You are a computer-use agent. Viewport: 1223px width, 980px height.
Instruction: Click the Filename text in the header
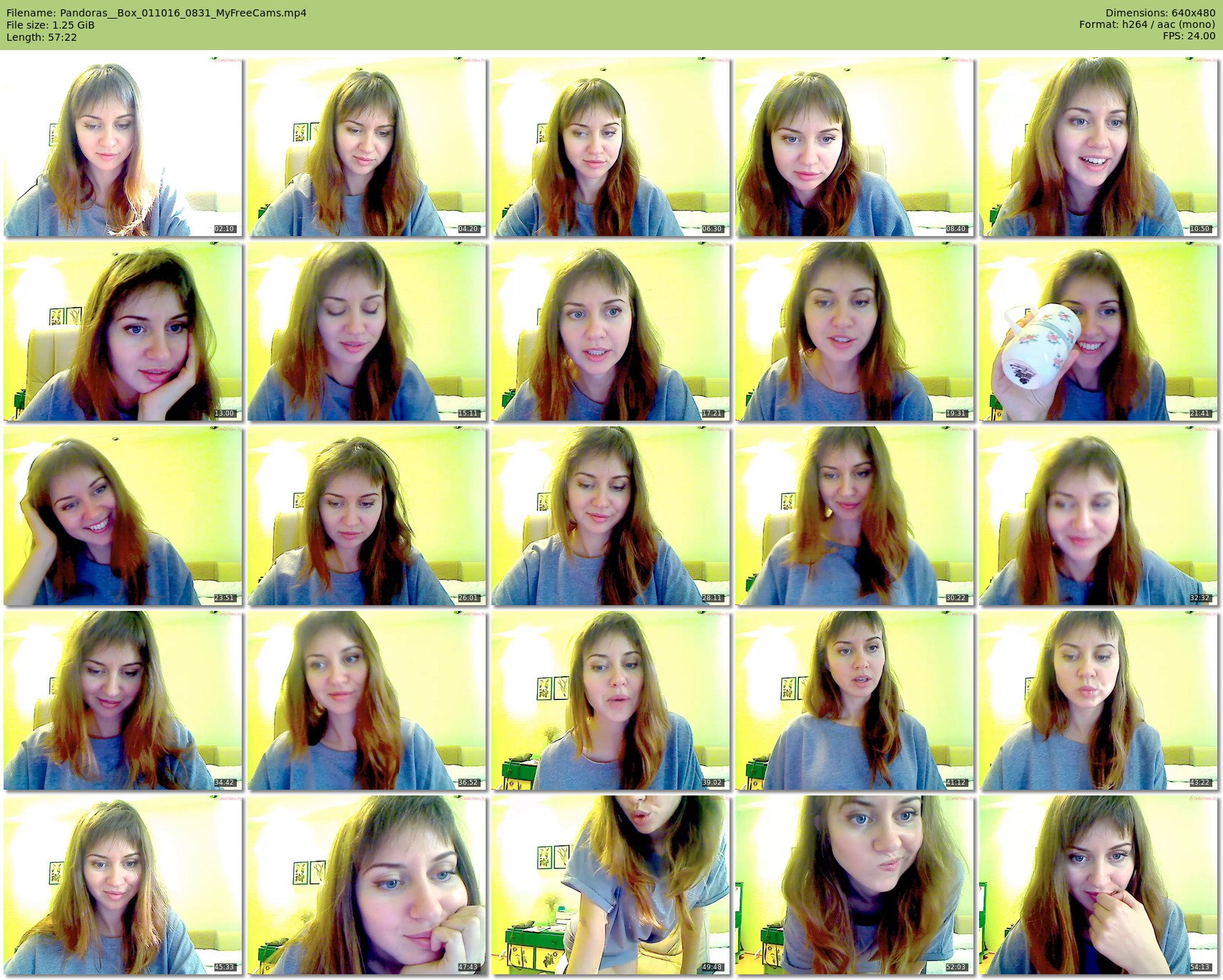(x=157, y=13)
